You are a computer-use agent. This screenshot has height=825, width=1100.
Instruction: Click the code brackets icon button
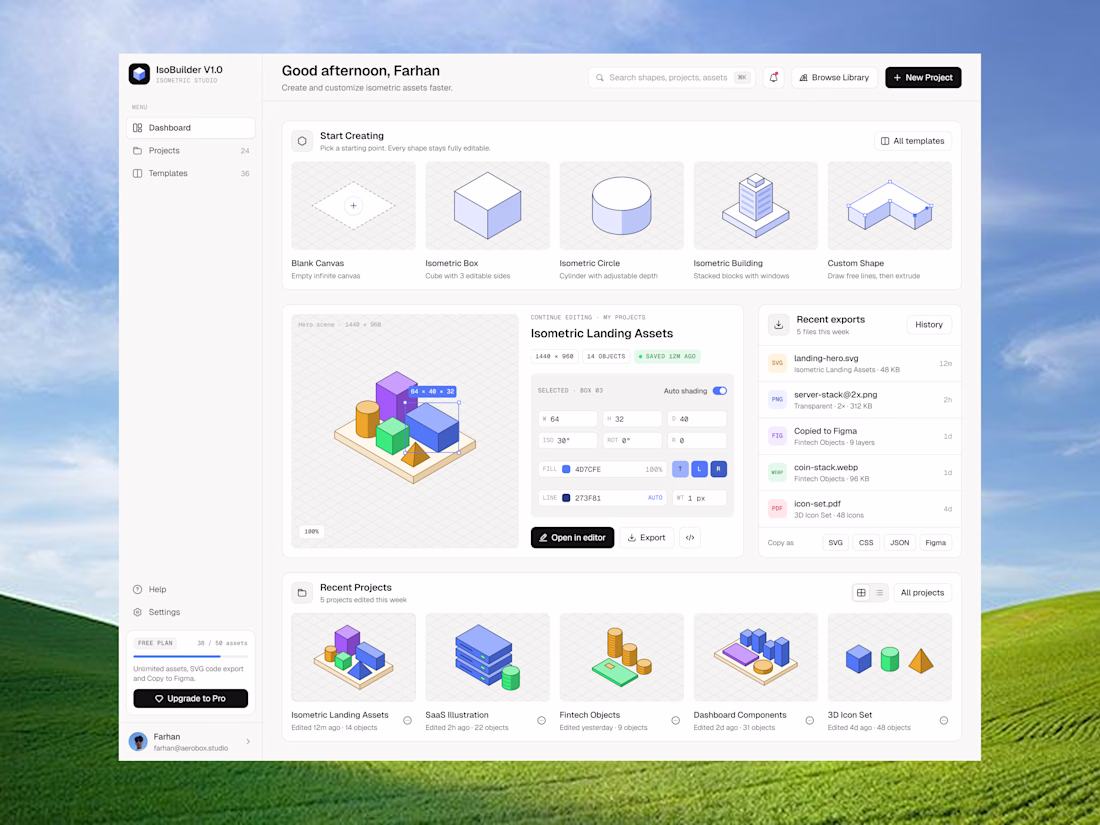pos(690,537)
